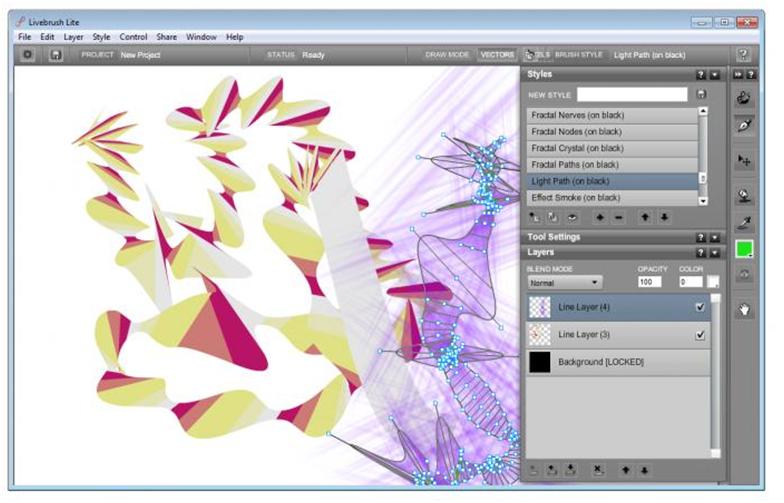Screen dimensions: 784x503
Task: Click the second icon in the Layers bottom bar
Action: tap(552, 470)
